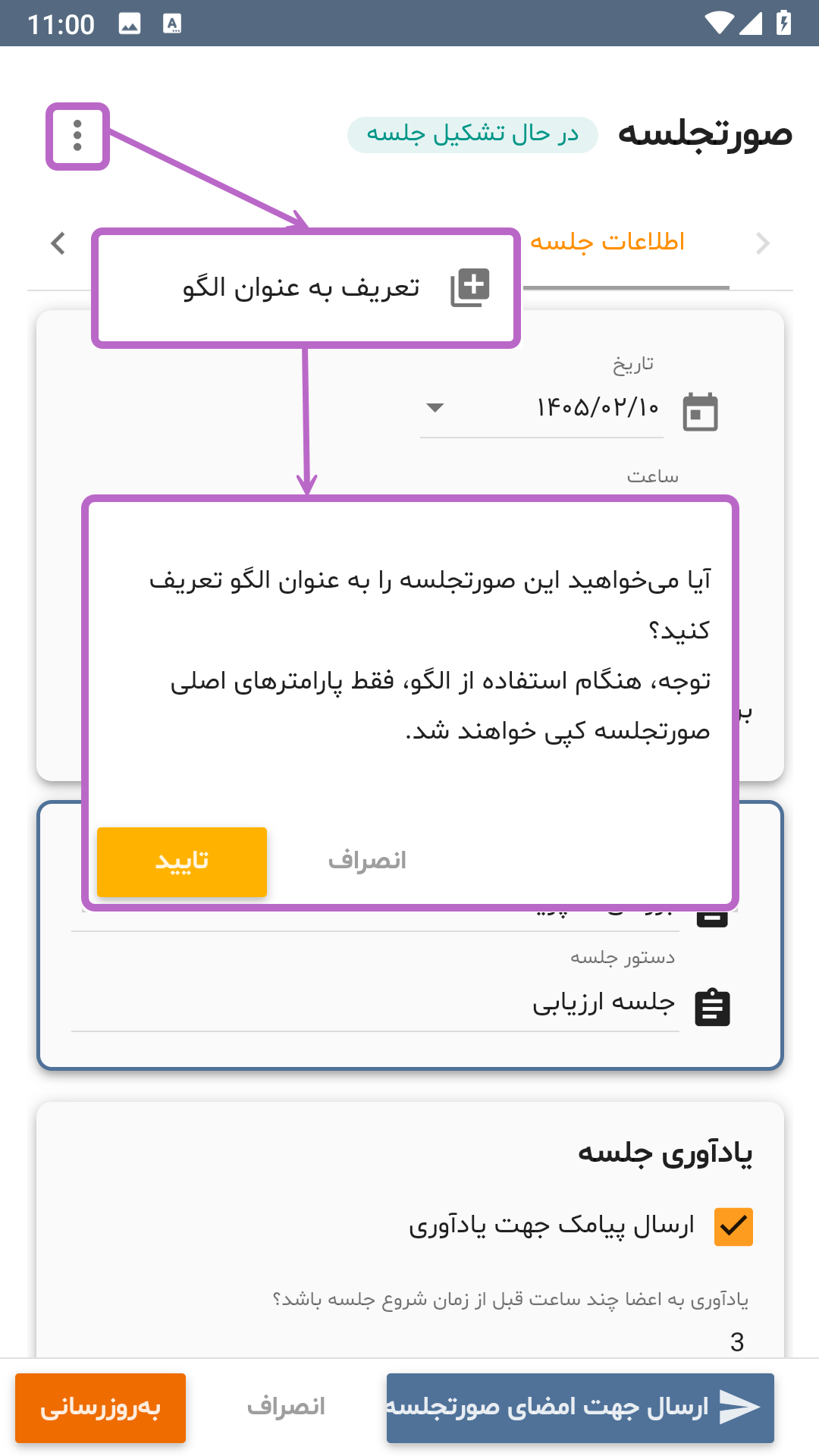Click ارسال جهت امضای صورتجلسه button
819x1456 pixels.
click(x=580, y=1408)
